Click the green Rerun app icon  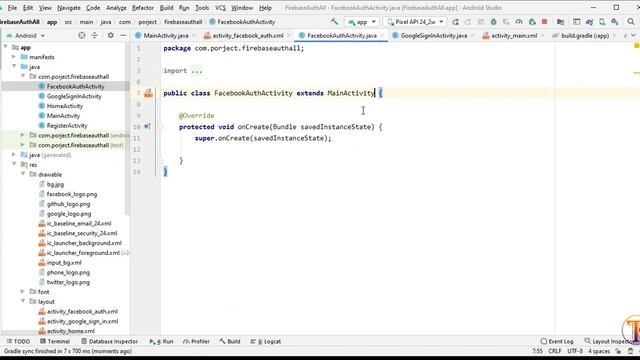pyautogui.click(x=456, y=22)
